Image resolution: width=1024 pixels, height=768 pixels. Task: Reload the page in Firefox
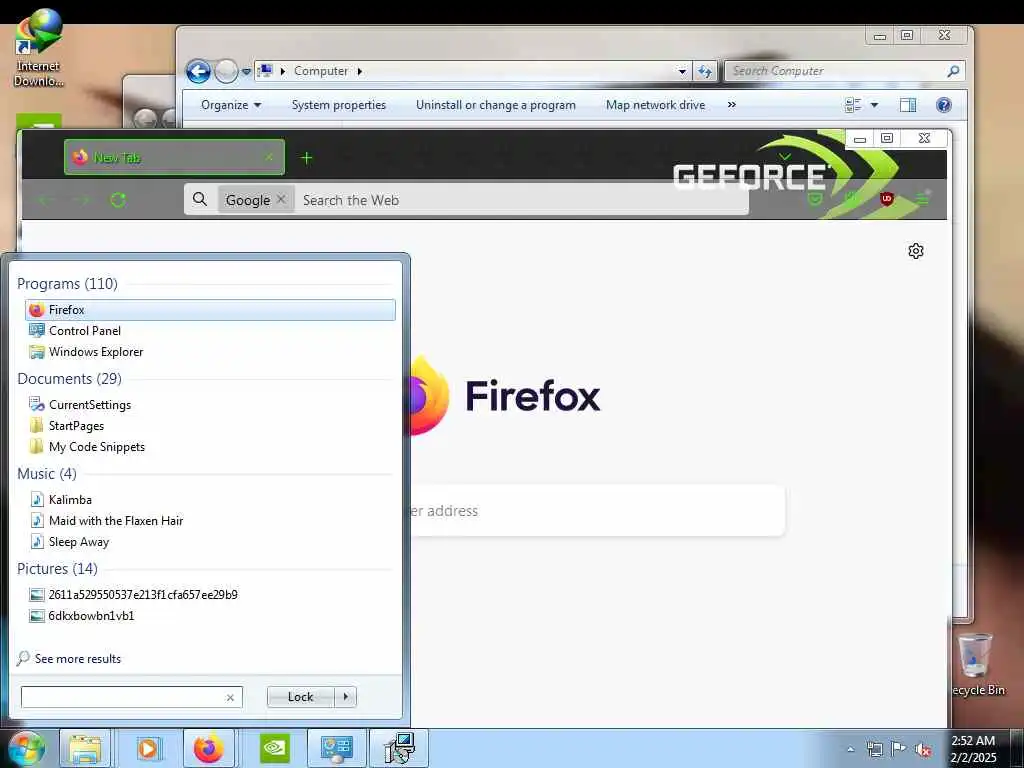tap(118, 200)
